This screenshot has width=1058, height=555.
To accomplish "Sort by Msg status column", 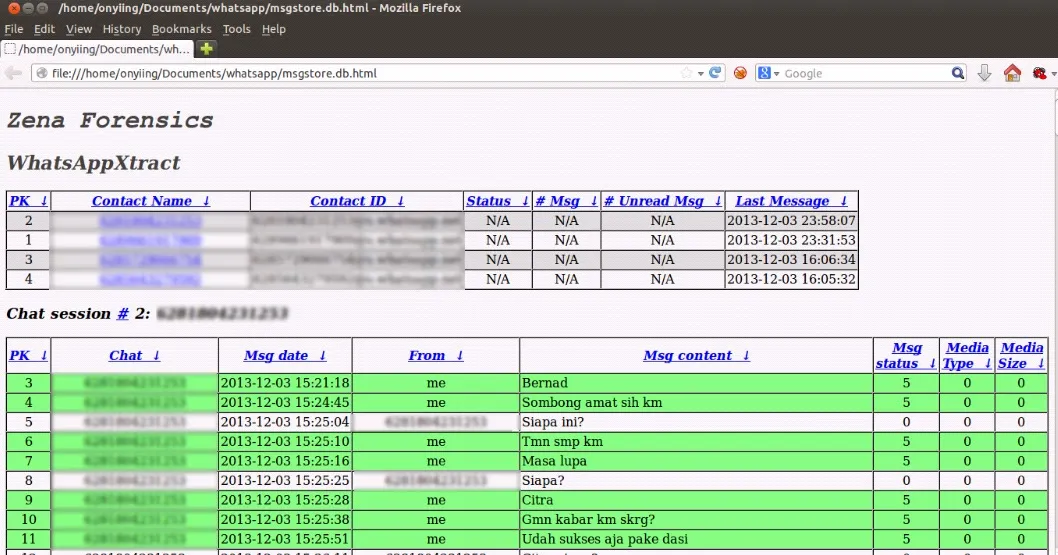I will pyautogui.click(x=906, y=355).
